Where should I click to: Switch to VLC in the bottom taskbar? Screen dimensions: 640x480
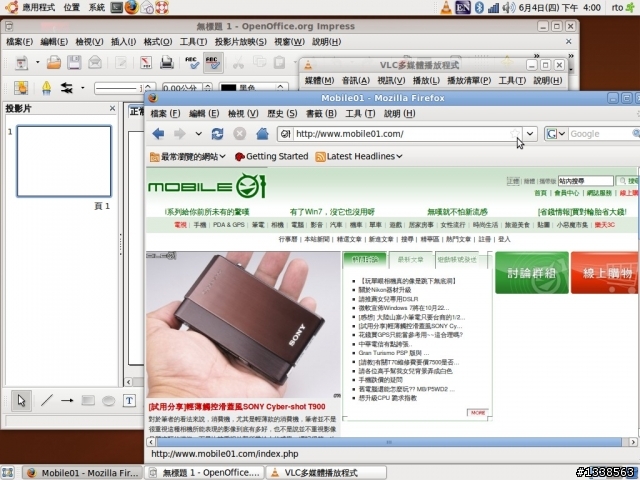click(326, 473)
